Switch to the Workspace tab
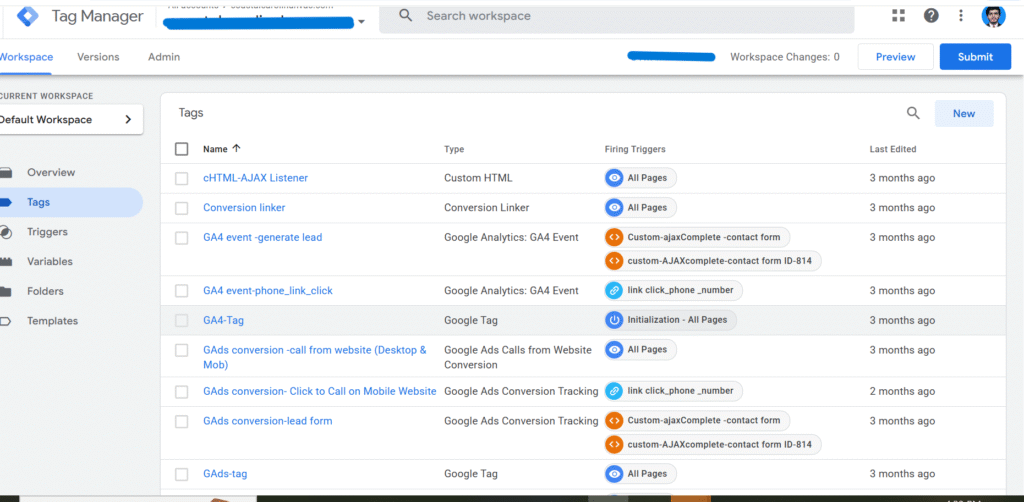The height and width of the screenshot is (502, 1024). 26,57
